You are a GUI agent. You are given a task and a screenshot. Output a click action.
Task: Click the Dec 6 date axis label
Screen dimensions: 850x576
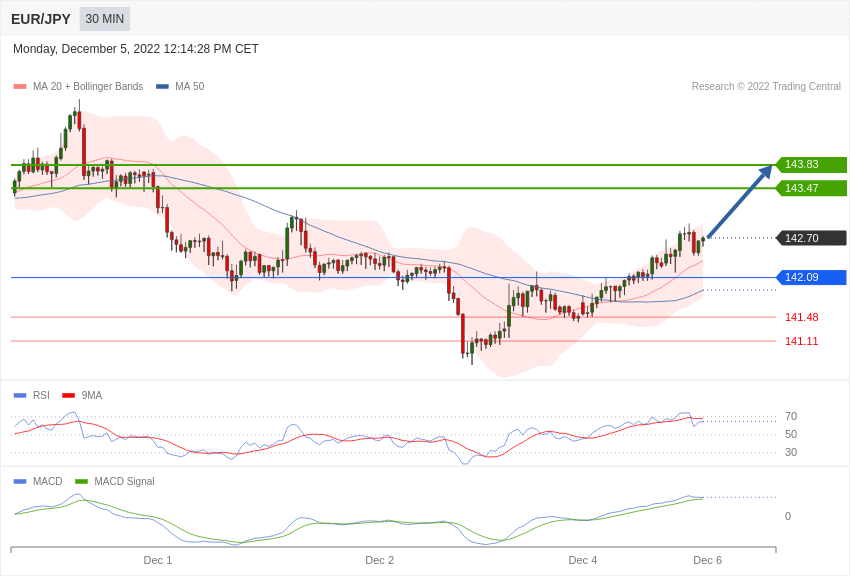[x=707, y=560]
